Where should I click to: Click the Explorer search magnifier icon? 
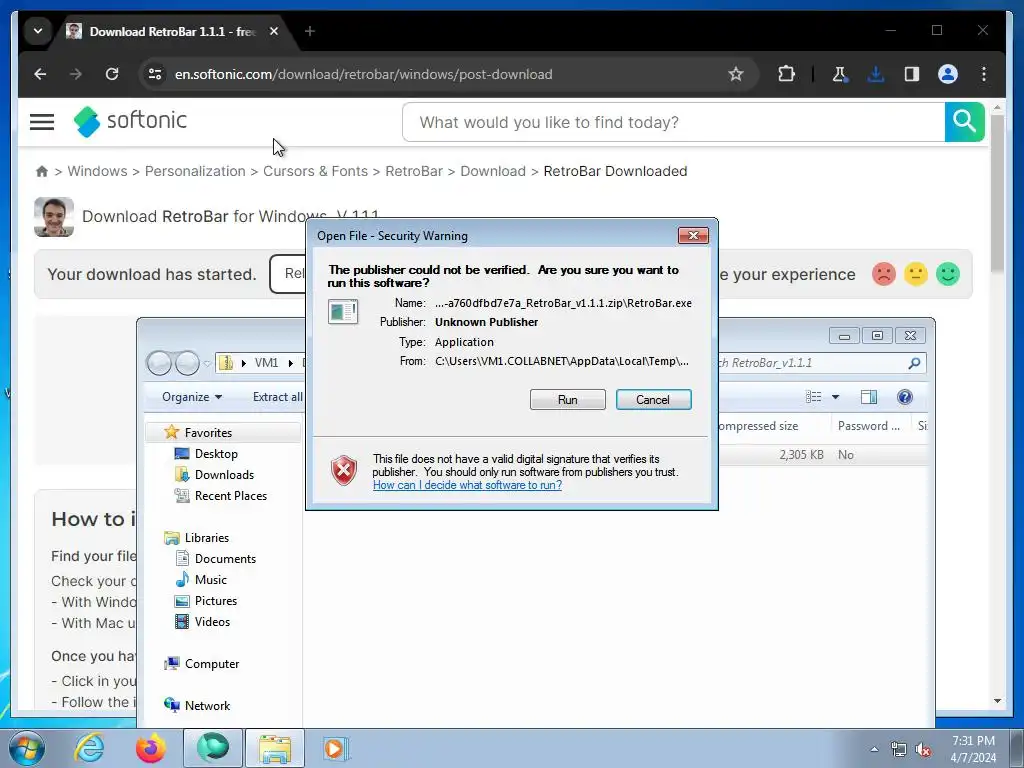914,363
